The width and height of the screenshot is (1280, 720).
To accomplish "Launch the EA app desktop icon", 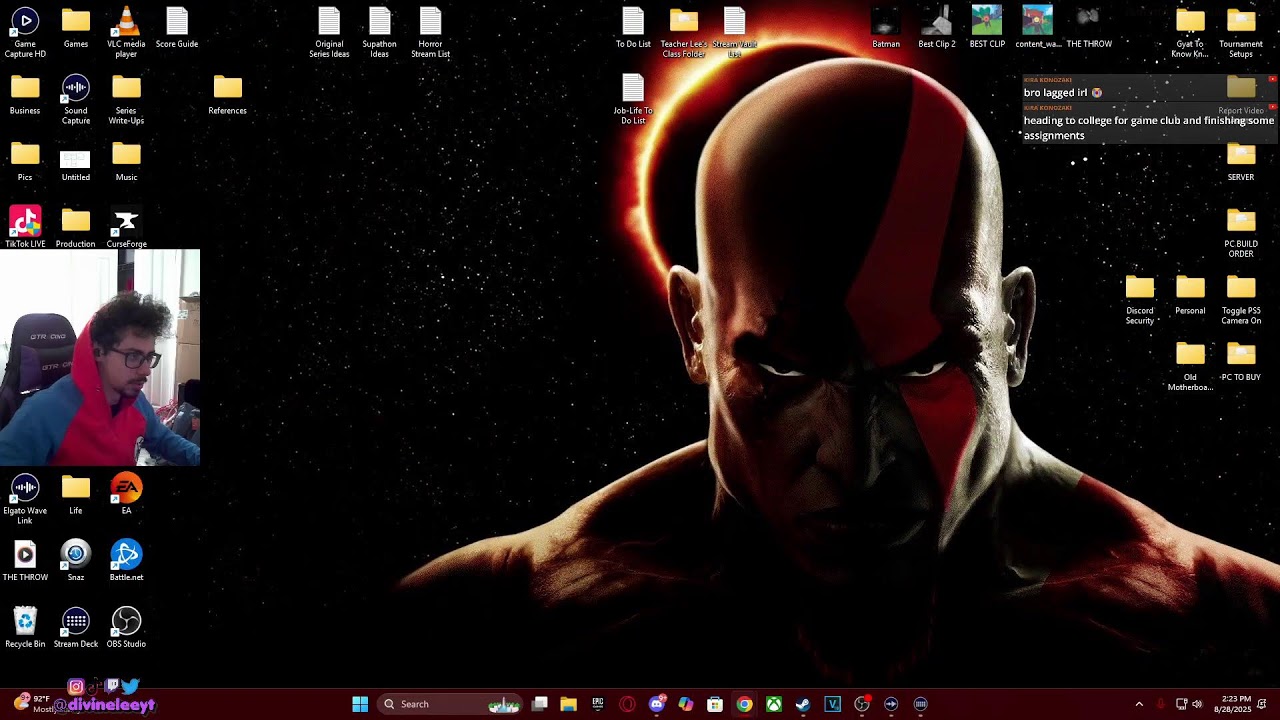I will (x=126, y=494).
